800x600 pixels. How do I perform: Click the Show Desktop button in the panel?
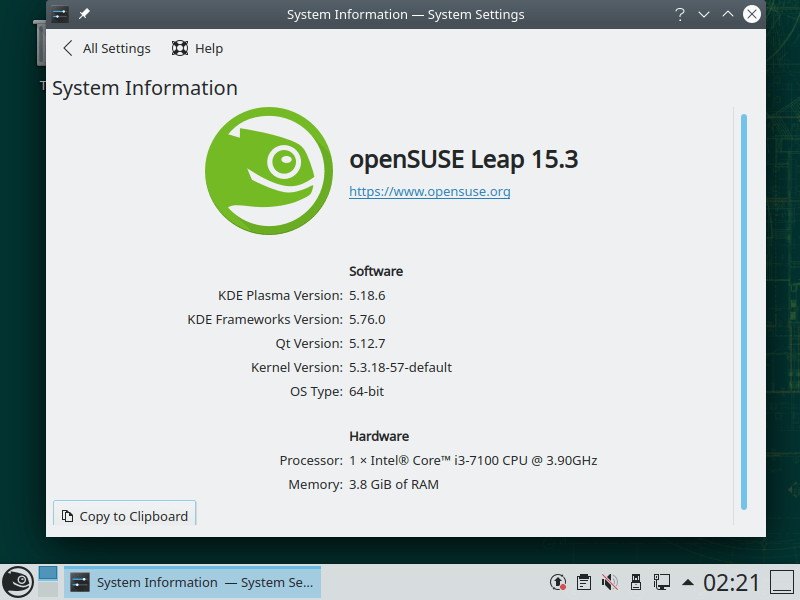(x=782, y=582)
